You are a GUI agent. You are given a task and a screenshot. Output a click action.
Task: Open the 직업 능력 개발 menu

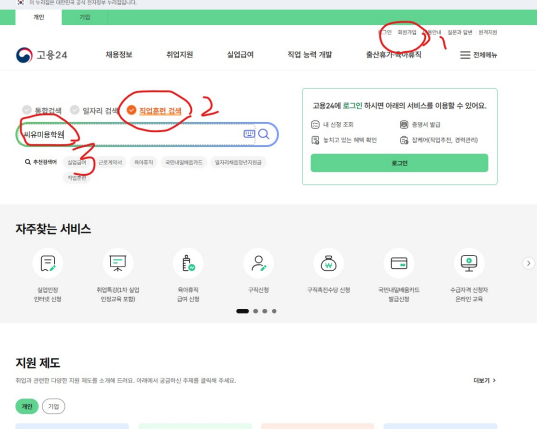point(310,55)
